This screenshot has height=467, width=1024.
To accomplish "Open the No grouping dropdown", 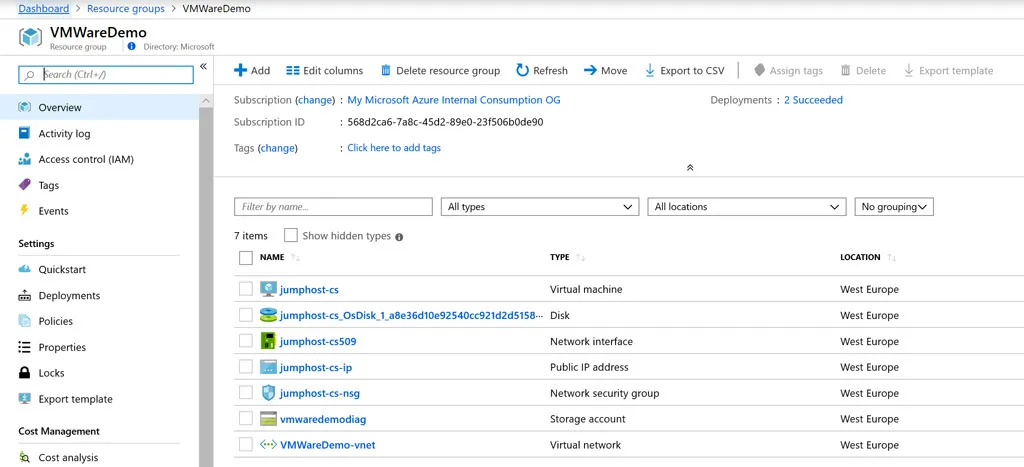I will click(894, 206).
